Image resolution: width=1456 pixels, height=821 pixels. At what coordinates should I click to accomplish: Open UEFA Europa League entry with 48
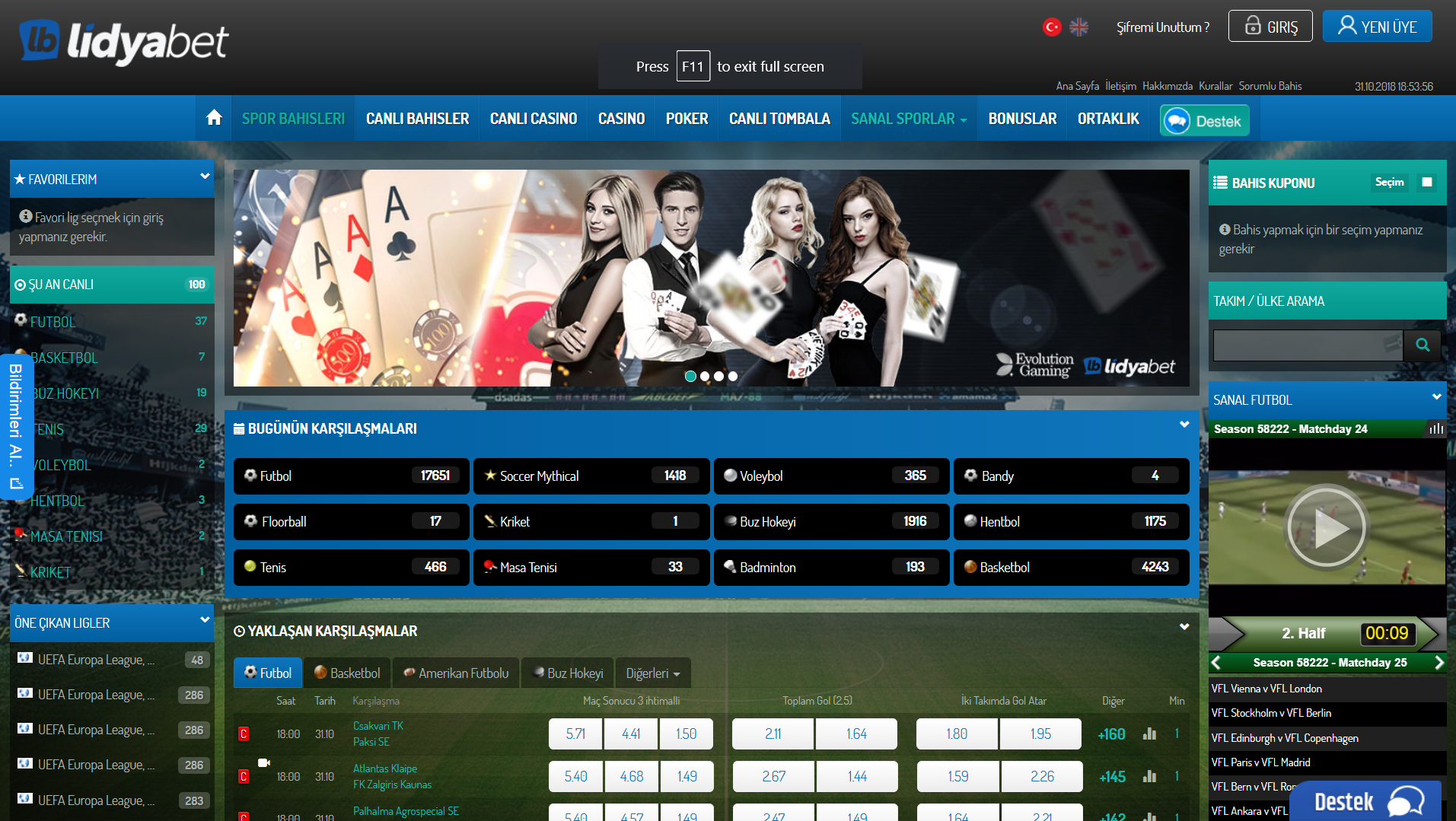[112, 660]
